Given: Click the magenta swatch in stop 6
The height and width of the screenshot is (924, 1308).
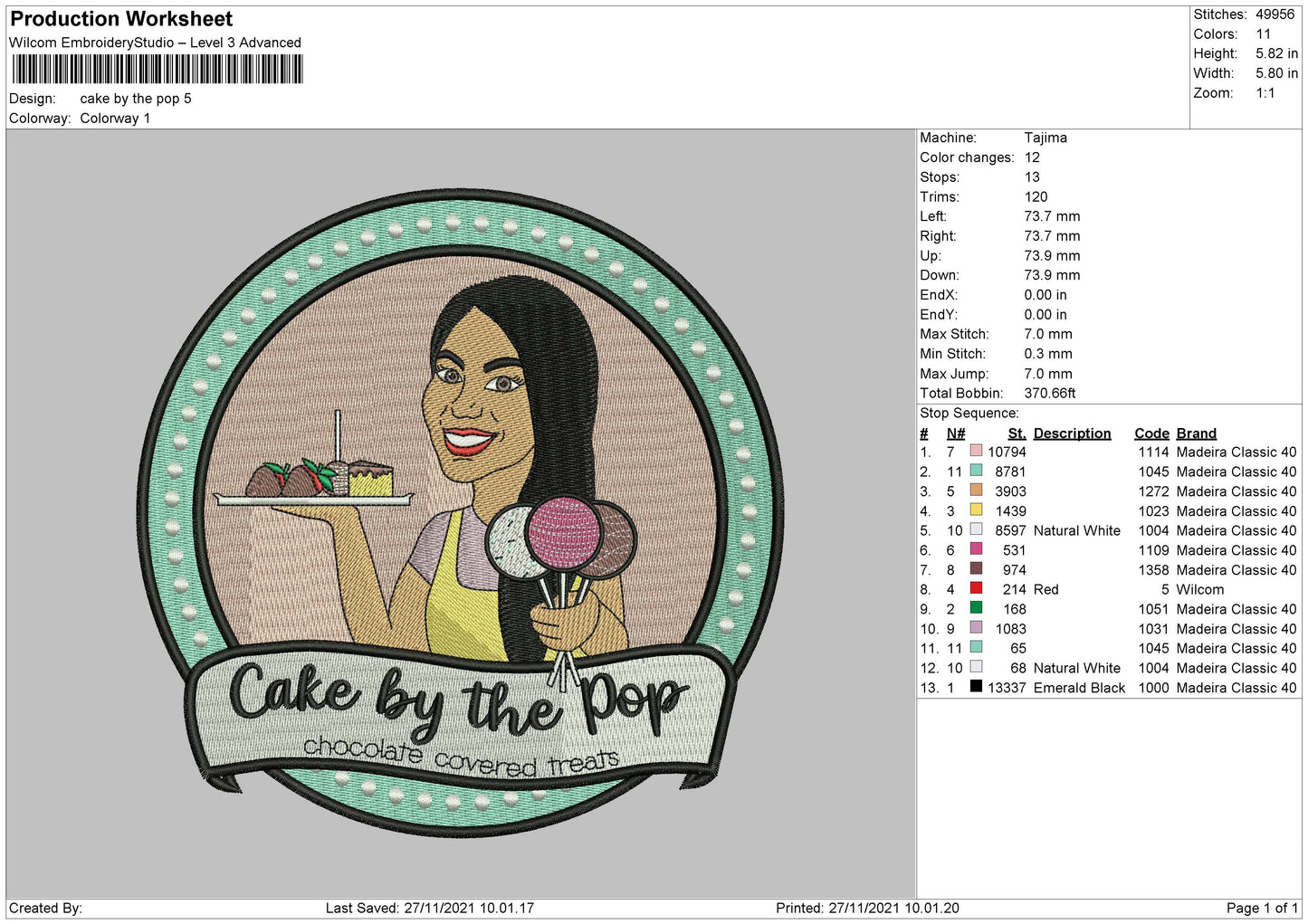Looking at the screenshot, I should [976, 549].
